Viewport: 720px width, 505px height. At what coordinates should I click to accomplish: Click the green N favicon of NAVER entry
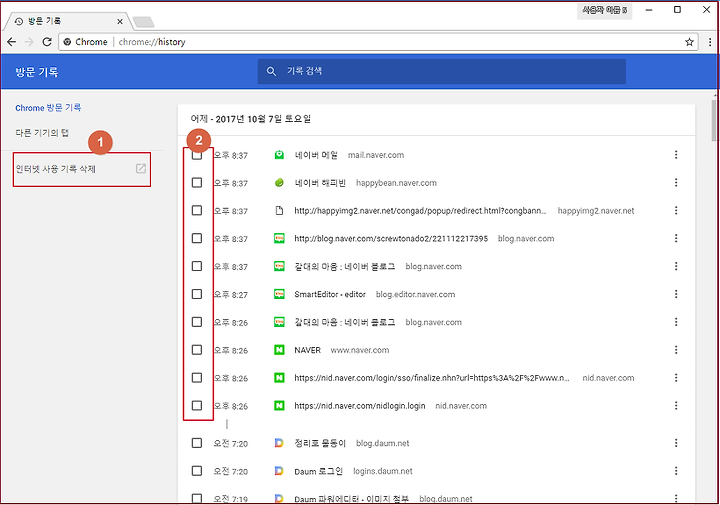pyautogui.click(x=279, y=350)
